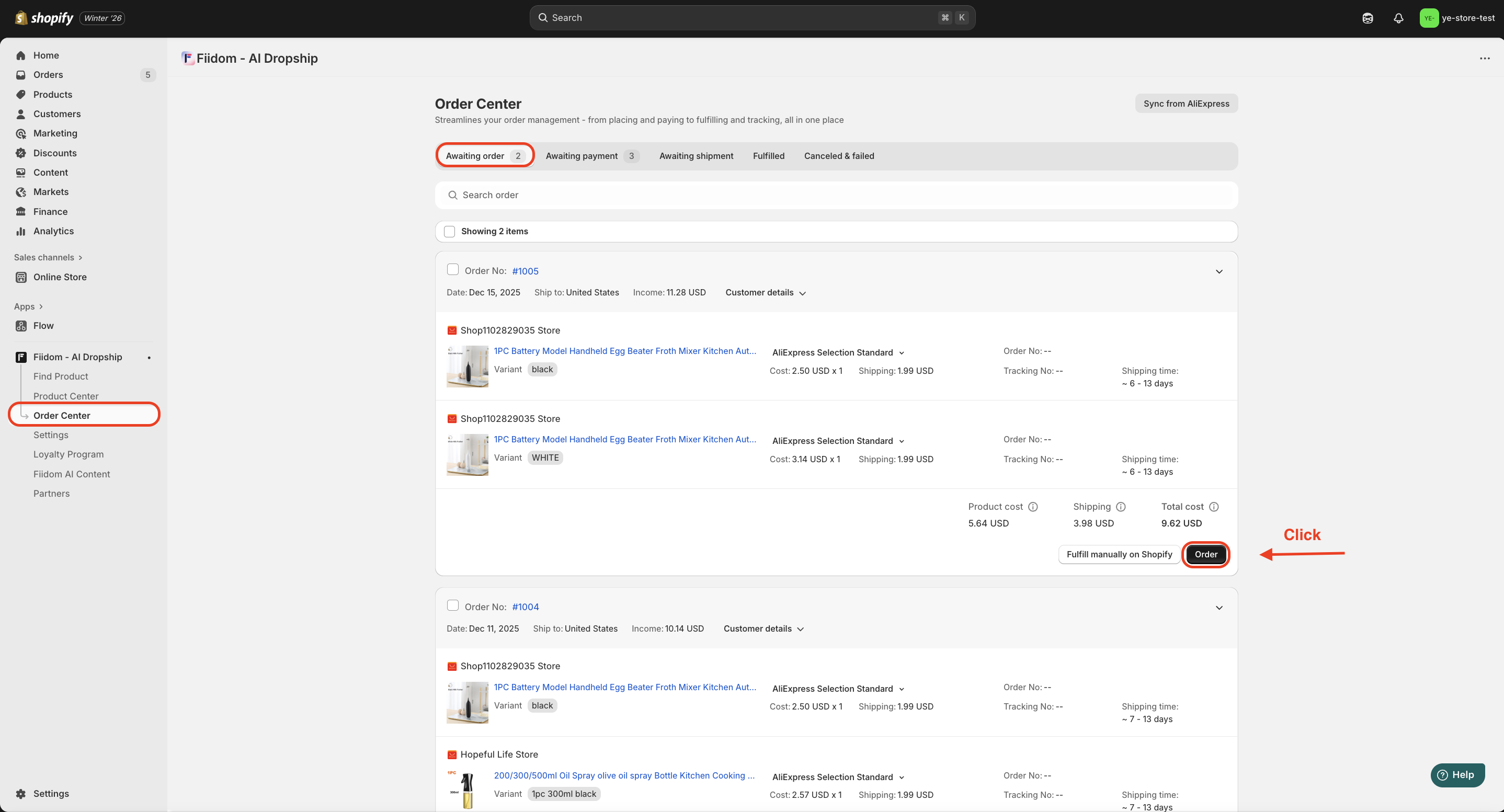Open Analytics from the sidebar
The width and height of the screenshot is (1504, 812).
click(x=53, y=231)
